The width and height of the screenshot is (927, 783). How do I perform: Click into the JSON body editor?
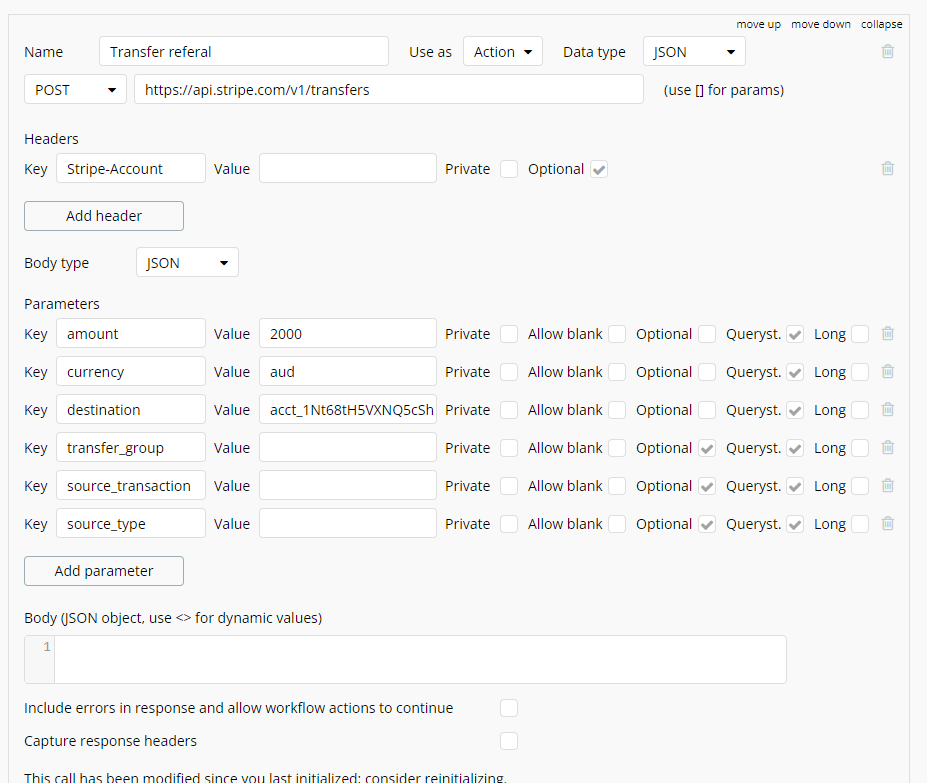coord(420,659)
